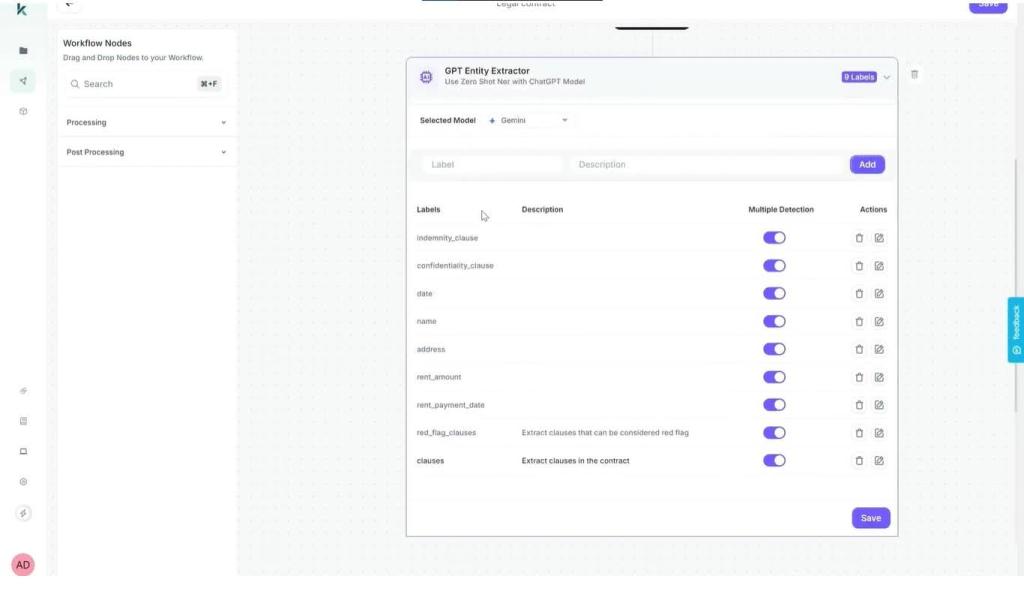Delete the red_flag_clauses label with trash icon

(x=858, y=432)
